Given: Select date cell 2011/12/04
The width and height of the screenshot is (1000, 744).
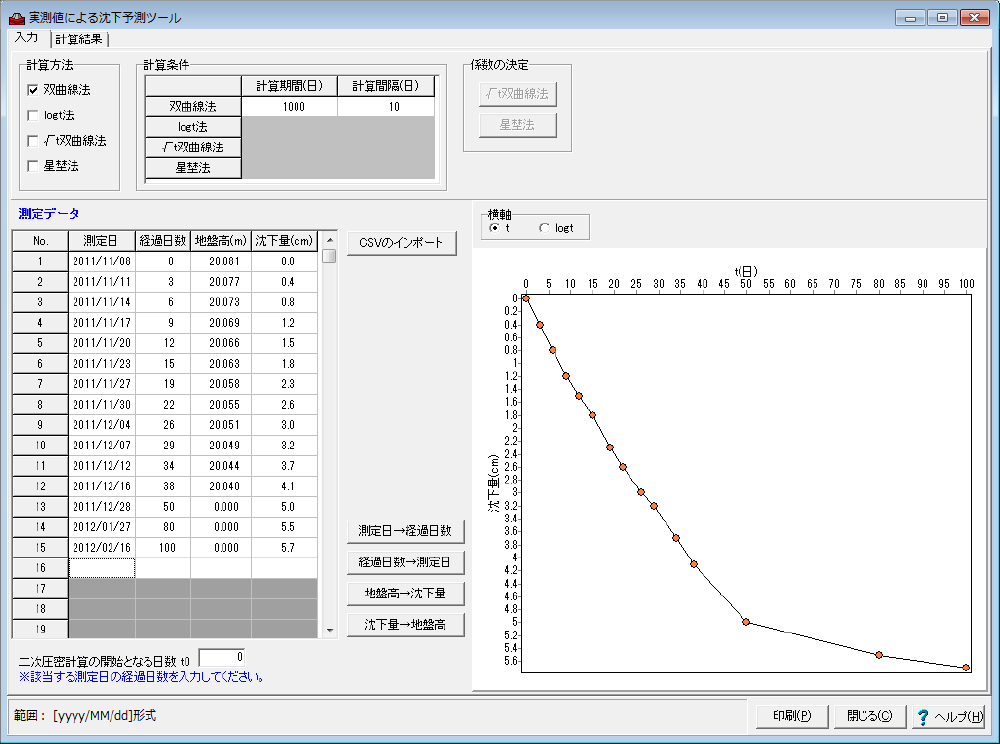Looking at the screenshot, I should tap(102, 425).
